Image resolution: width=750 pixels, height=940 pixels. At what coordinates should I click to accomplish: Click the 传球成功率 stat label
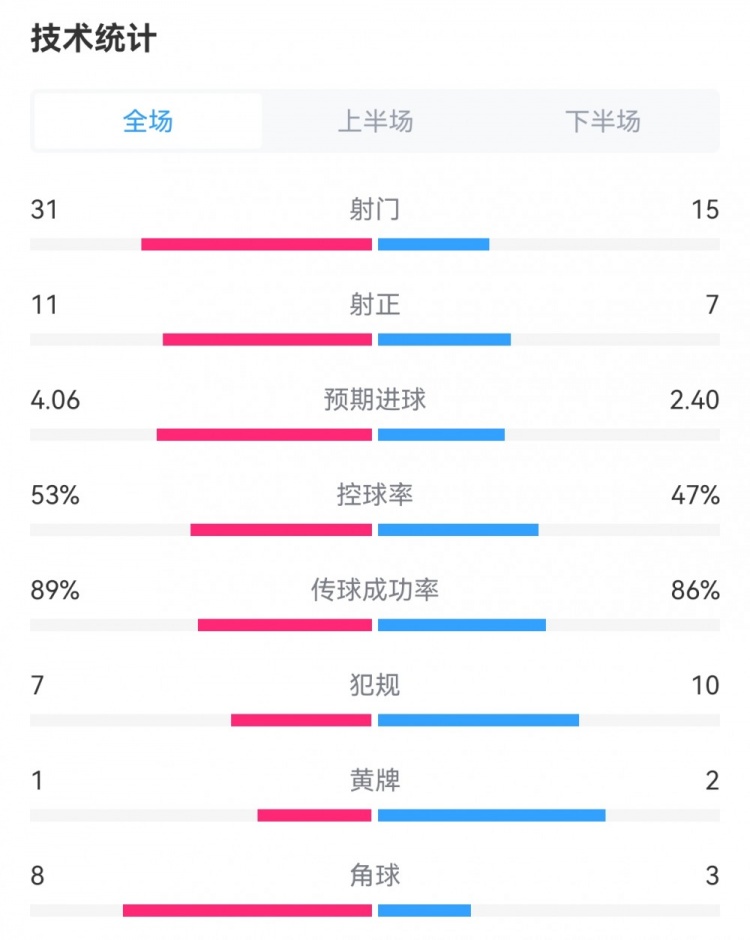[375, 590]
